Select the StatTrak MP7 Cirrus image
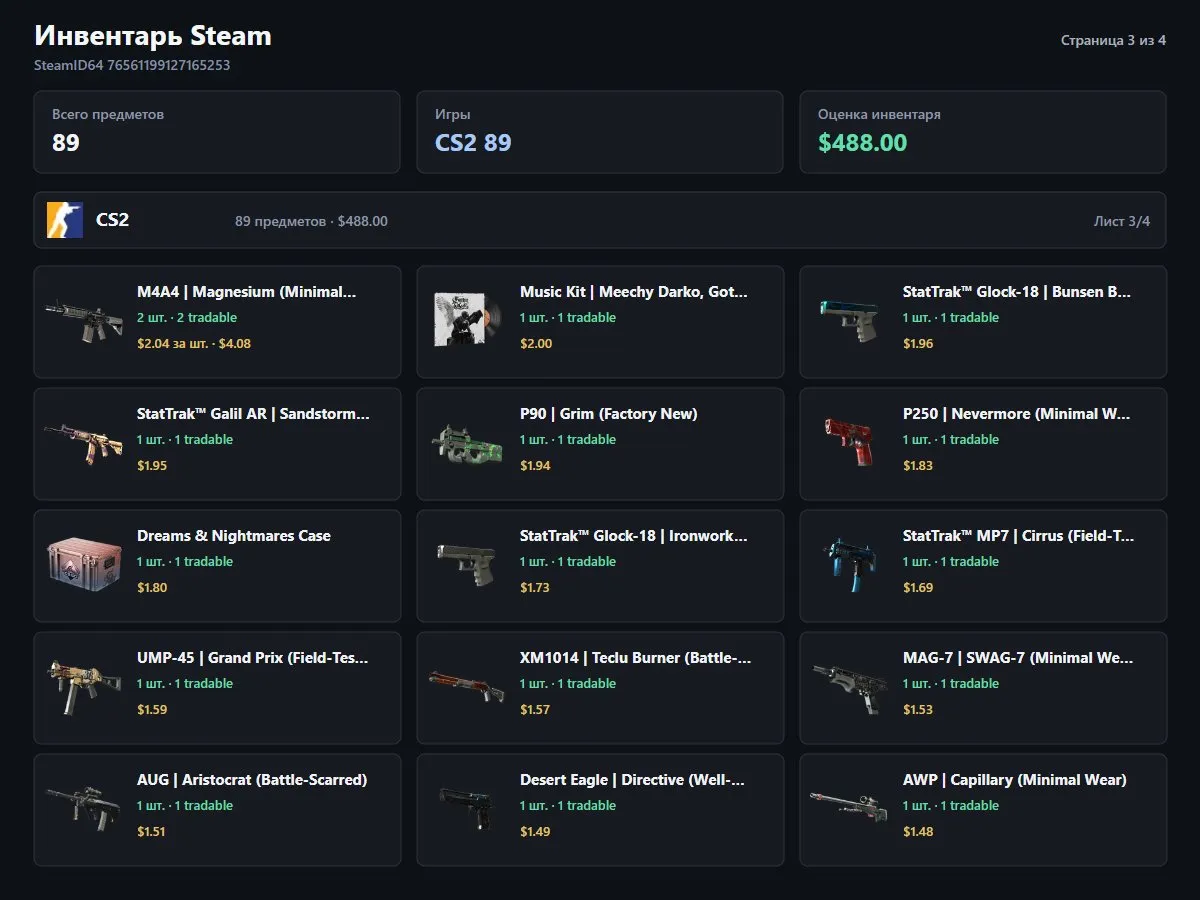The image size is (1200, 900). pos(849,564)
